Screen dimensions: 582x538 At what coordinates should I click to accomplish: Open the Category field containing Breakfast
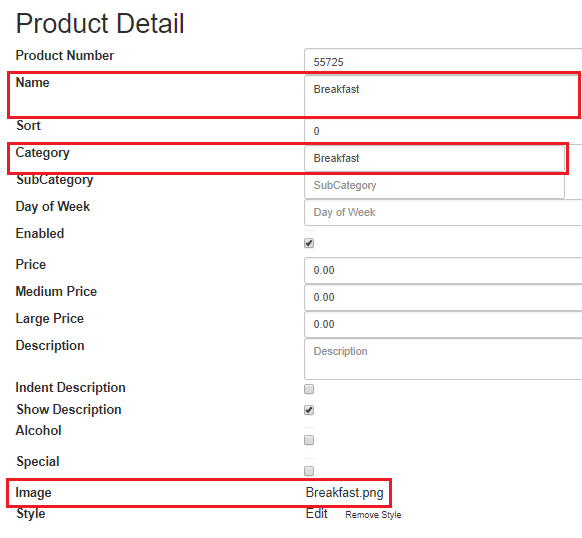click(434, 158)
